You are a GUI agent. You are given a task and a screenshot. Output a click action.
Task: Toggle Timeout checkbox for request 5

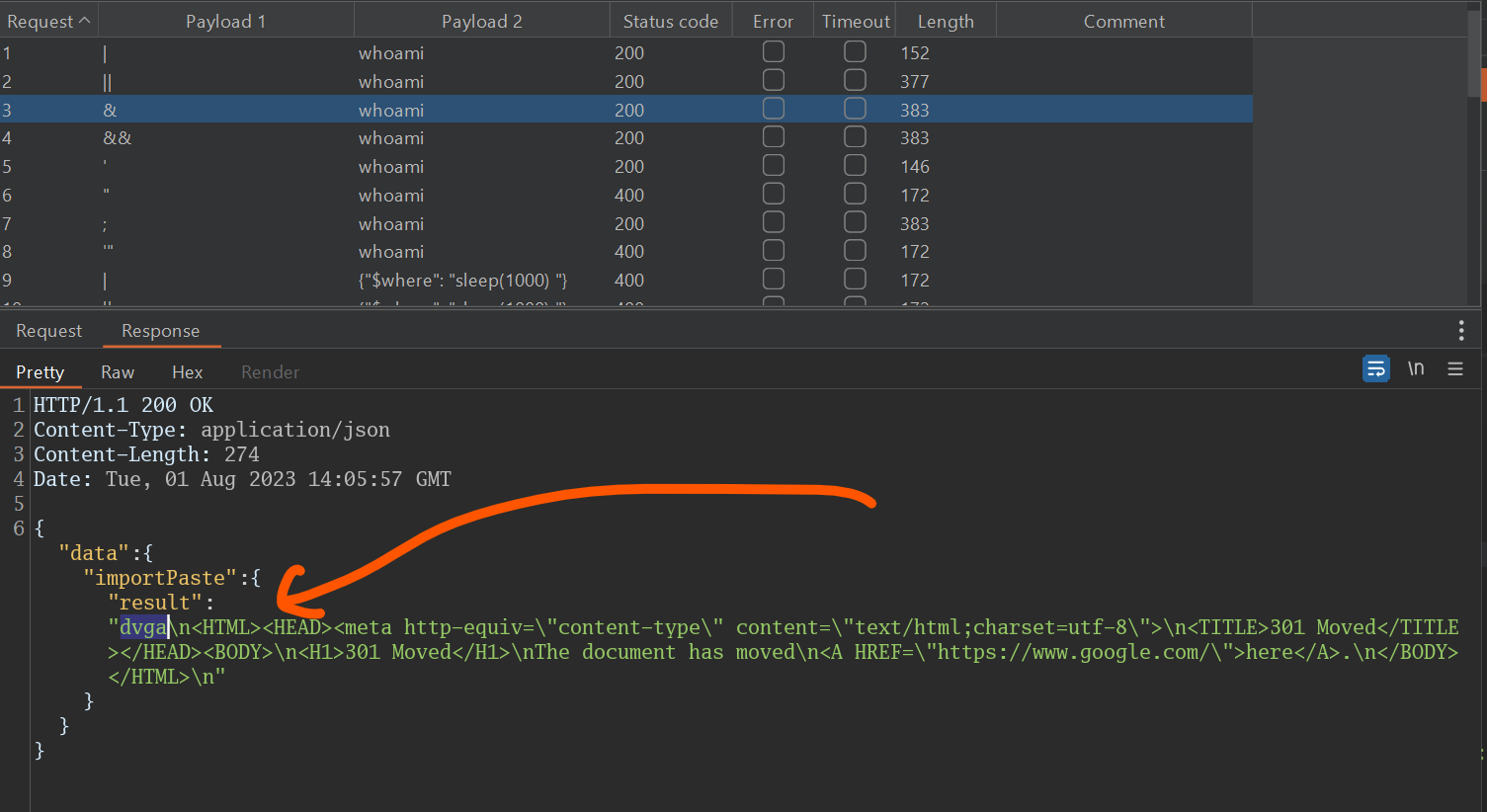click(x=856, y=165)
